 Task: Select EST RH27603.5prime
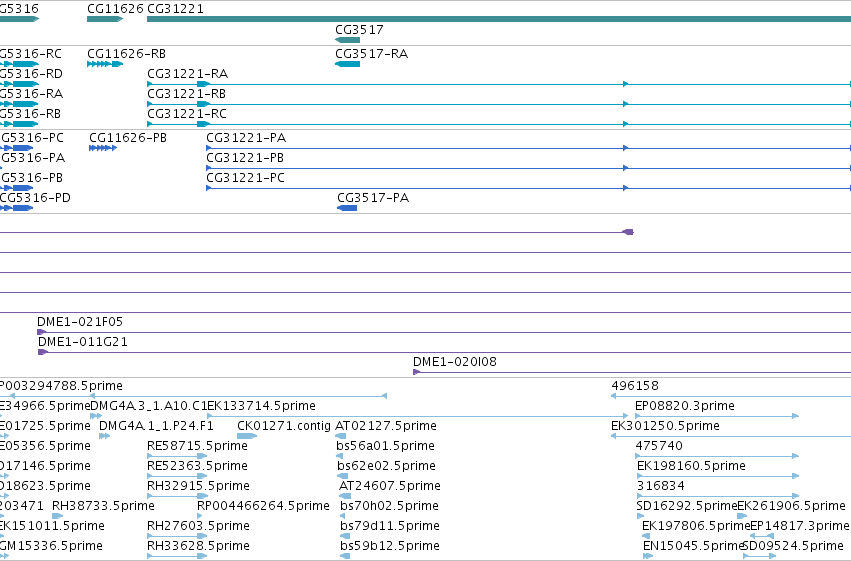(x=199, y=526)
